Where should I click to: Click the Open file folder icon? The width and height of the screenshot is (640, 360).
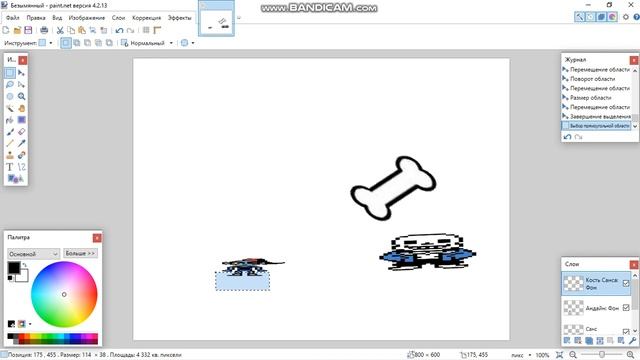point(17,30)
